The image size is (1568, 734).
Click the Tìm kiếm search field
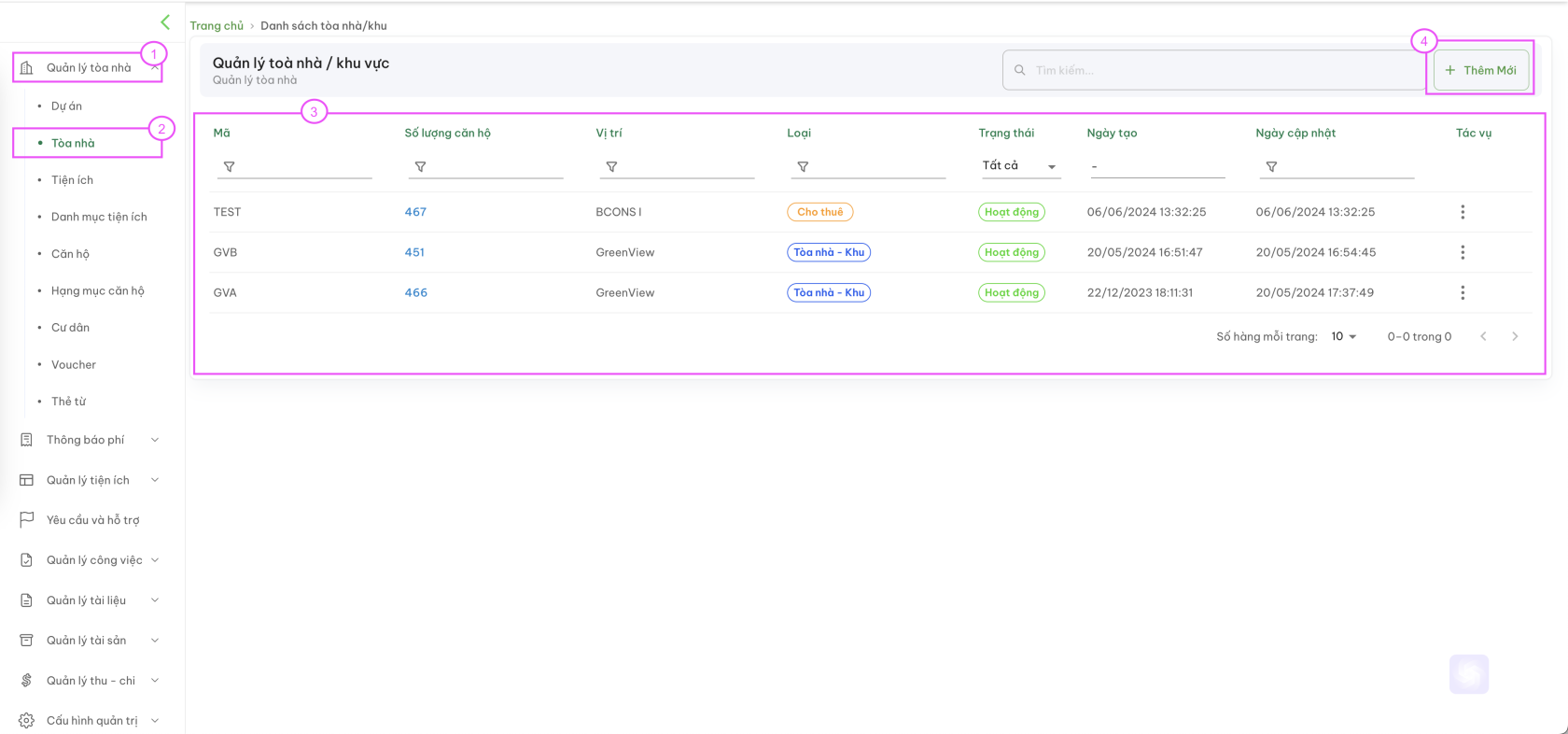tap(1213, 70)
